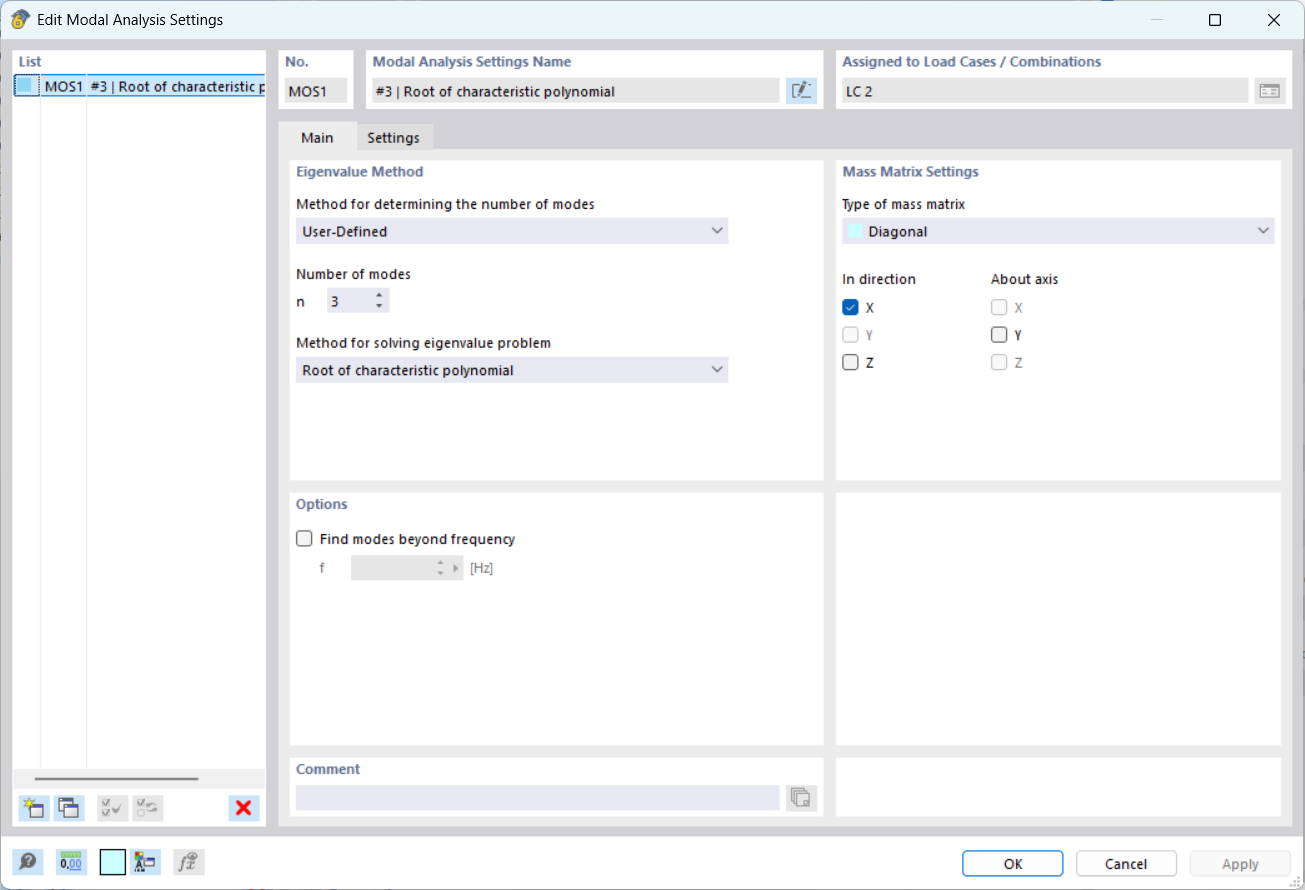1305x890 pixels.
Task: Edit units and decimal places settings
Action: pos(70,861)
